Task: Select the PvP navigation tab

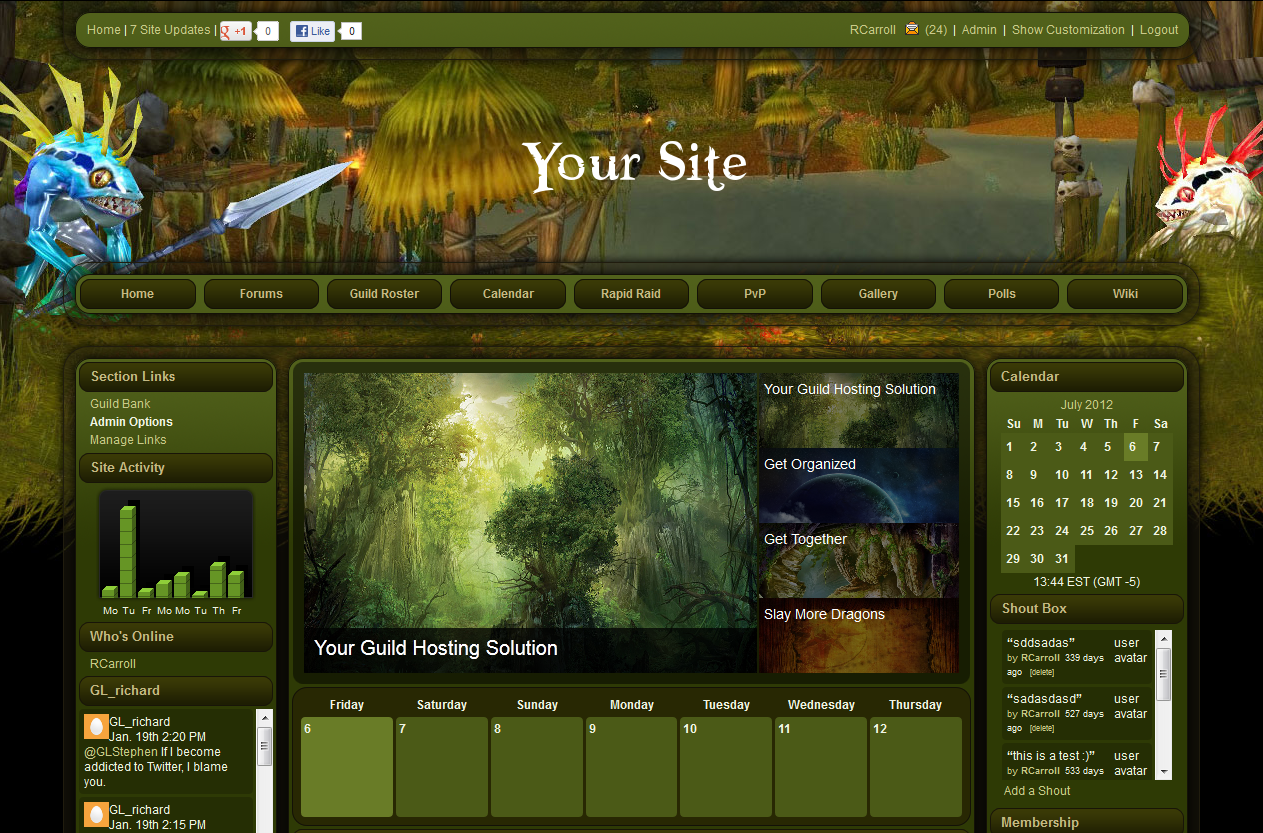Action: point(755,294)
